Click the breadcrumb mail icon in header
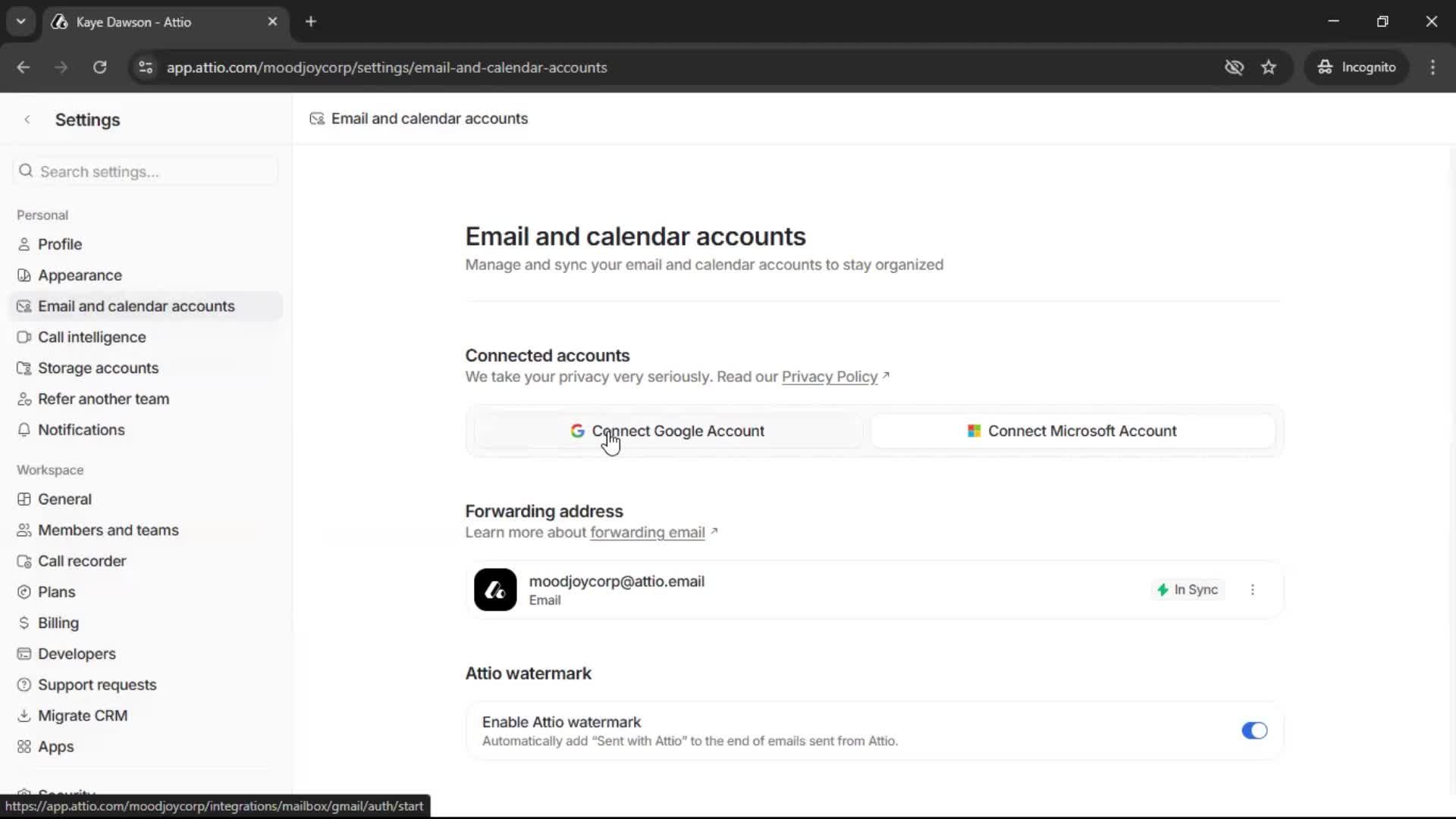 pyautogui.click(x=317, y=118)
